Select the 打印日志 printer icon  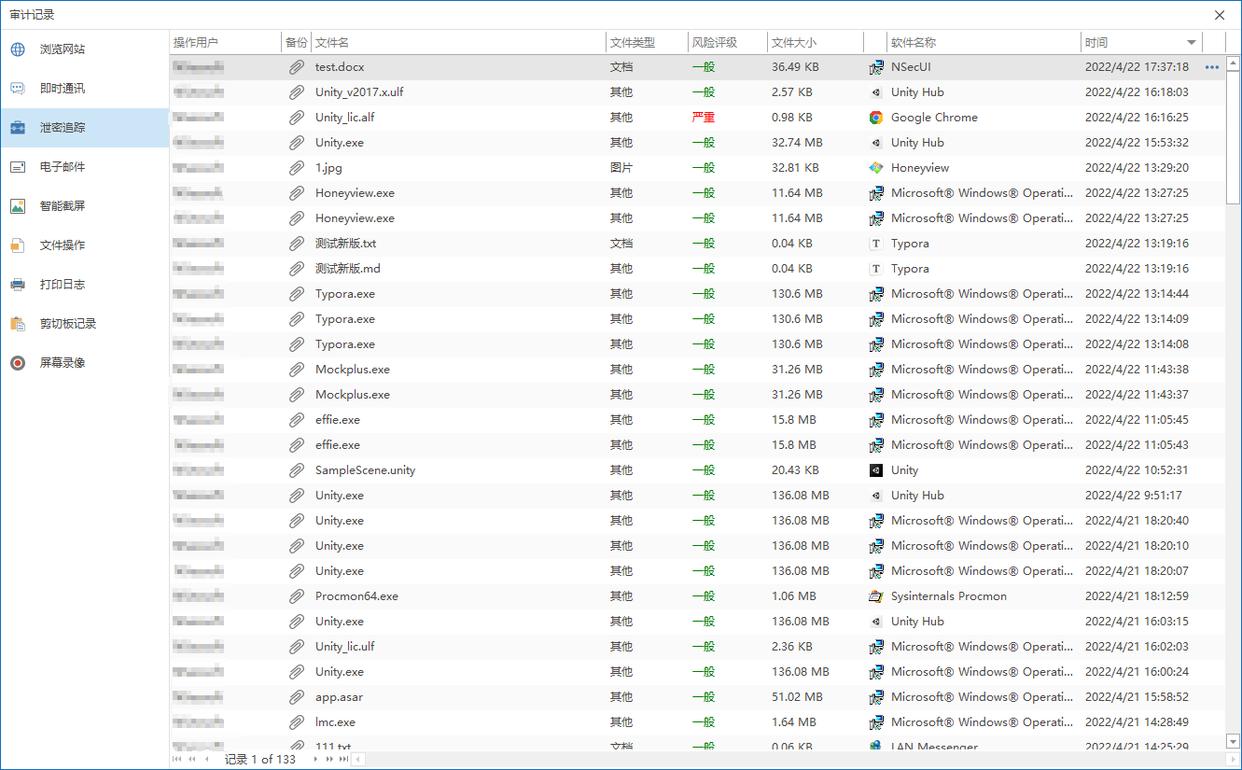pyautogui.click(x=17, y=284)
